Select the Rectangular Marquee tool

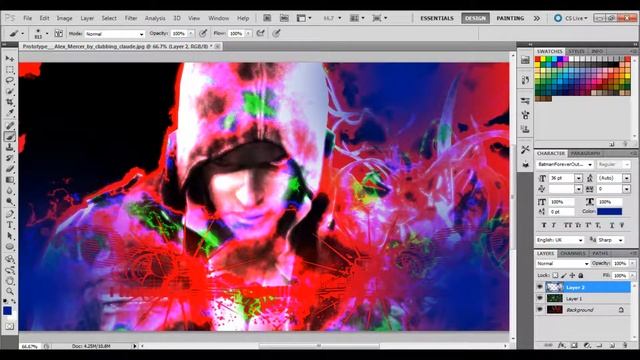(x=10, y=70)
